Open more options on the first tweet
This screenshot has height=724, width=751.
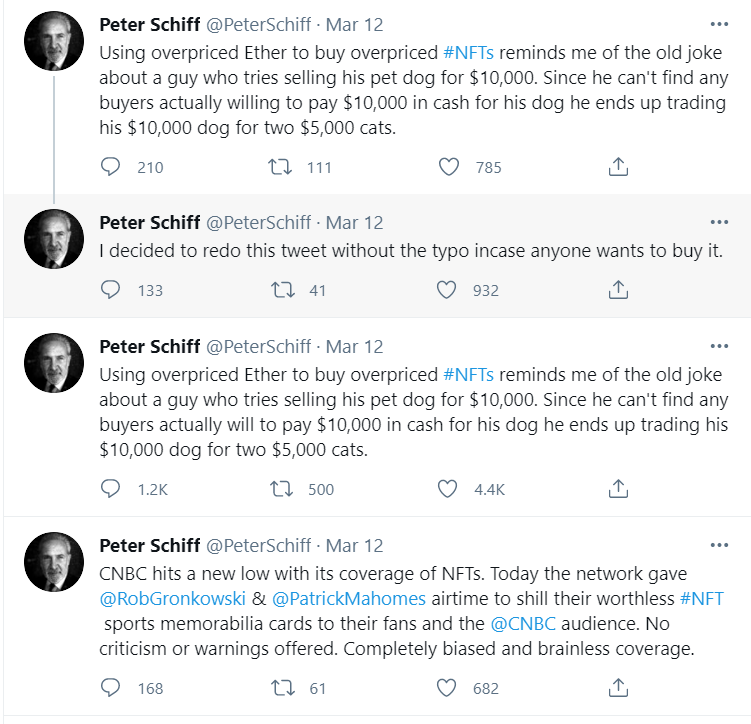tap(719, 24)
